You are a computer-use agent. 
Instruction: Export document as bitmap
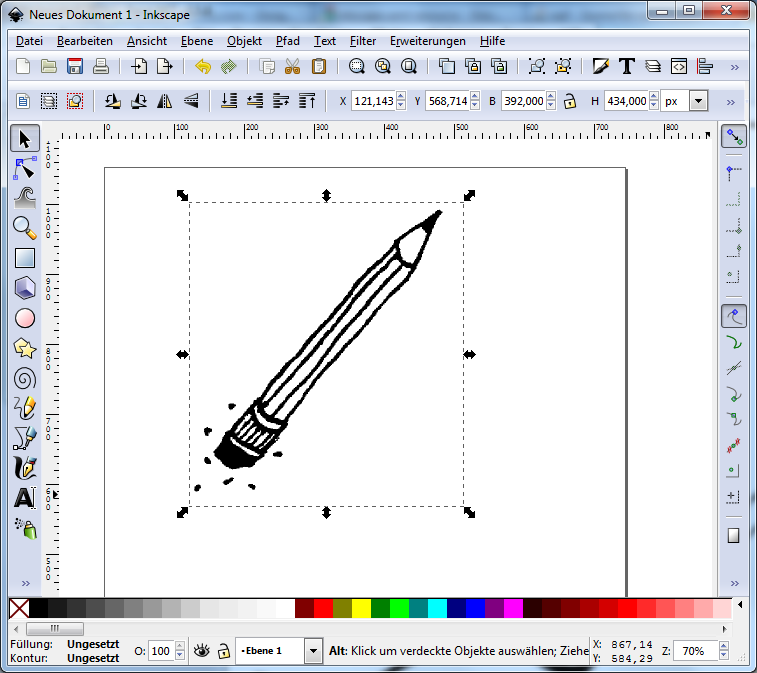pyautogui.click(x=165, y=66)
